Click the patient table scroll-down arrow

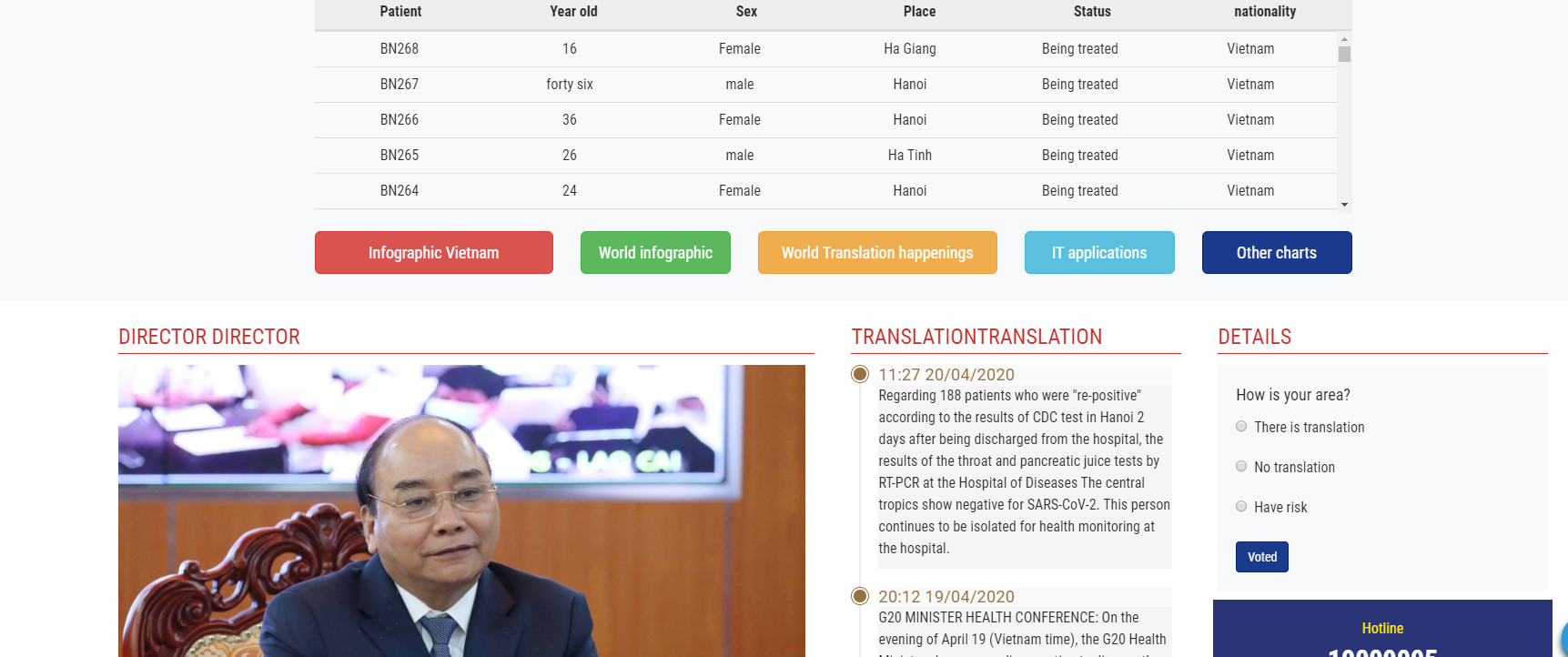(1344, 205)
